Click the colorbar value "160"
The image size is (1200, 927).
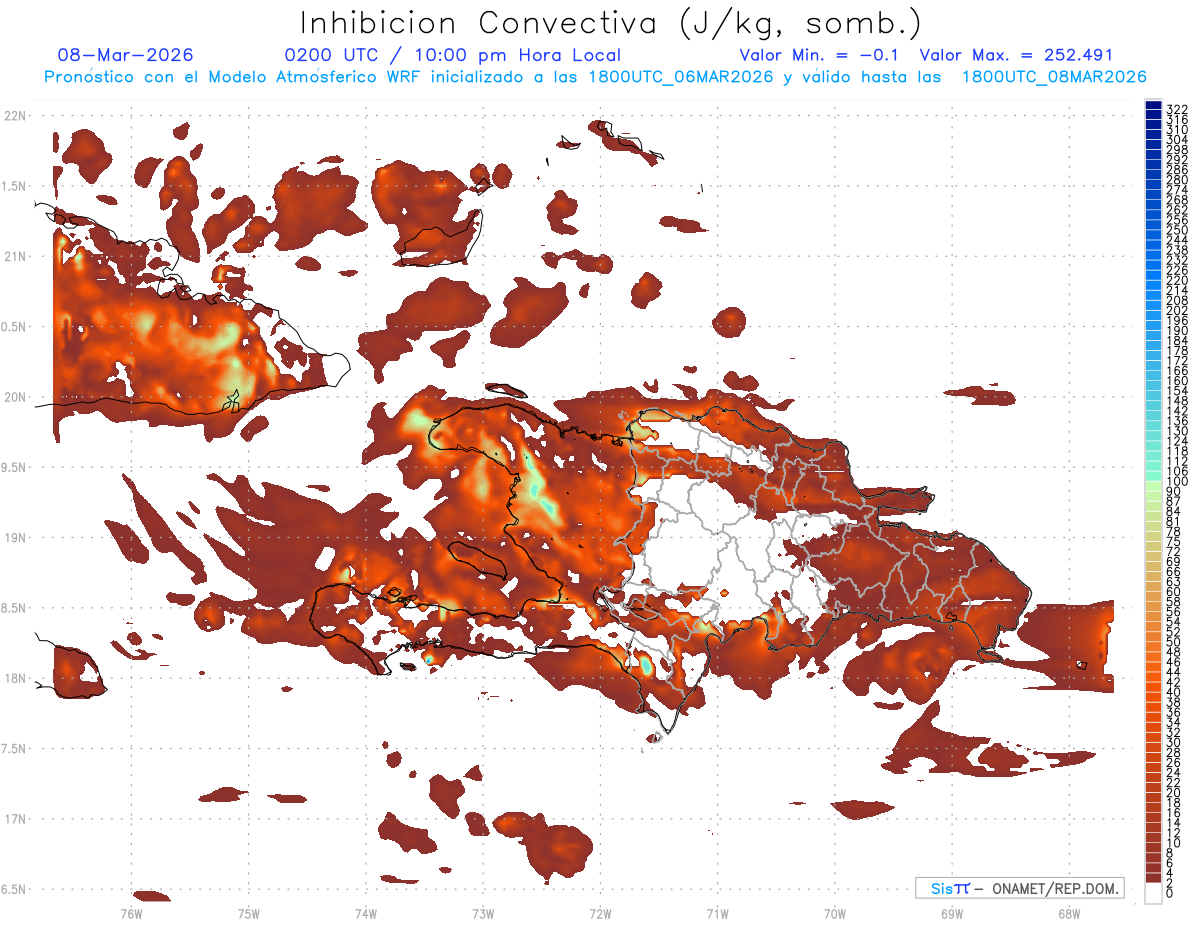1176,381
